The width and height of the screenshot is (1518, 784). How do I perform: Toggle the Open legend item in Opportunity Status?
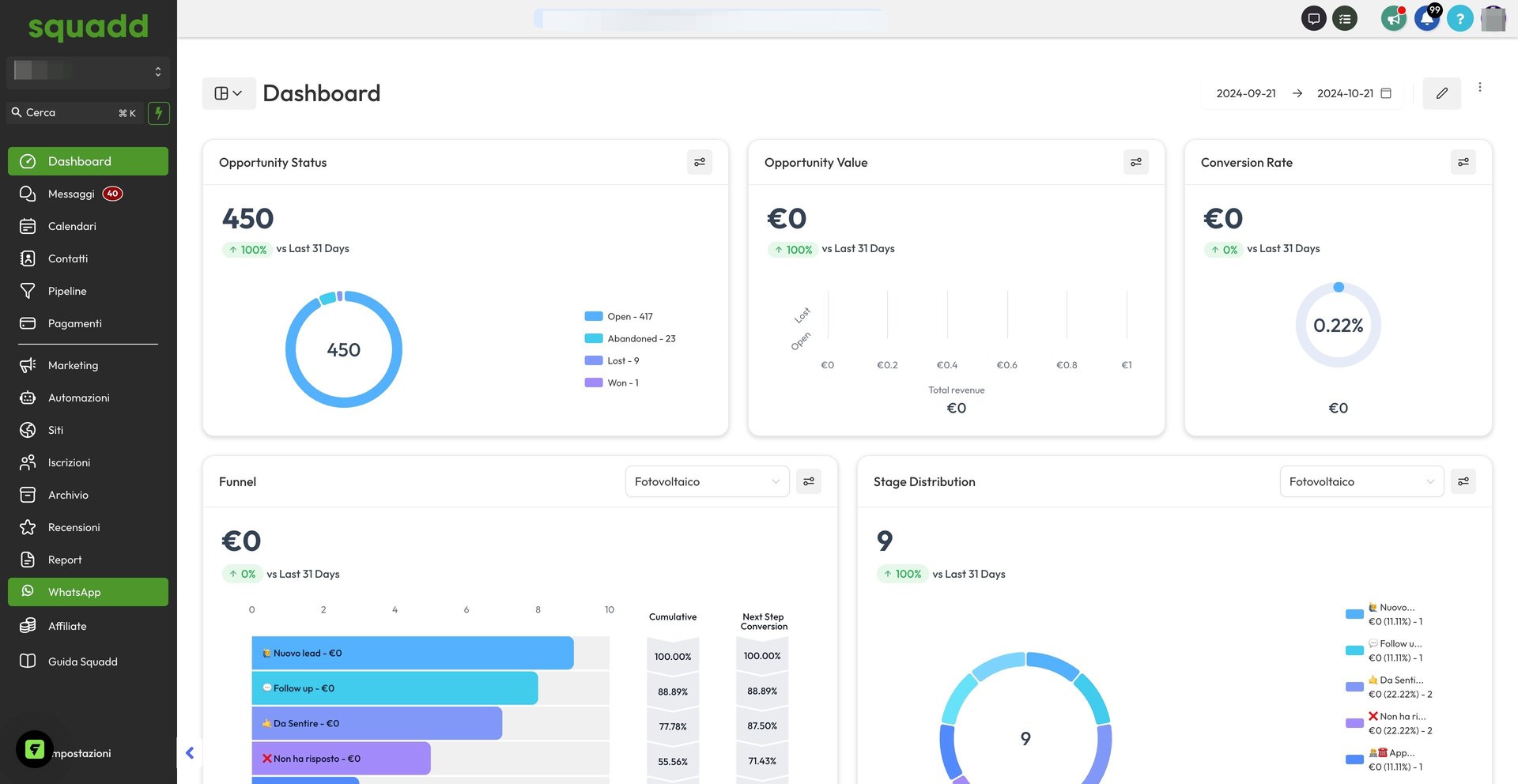(x=619, y=316)
